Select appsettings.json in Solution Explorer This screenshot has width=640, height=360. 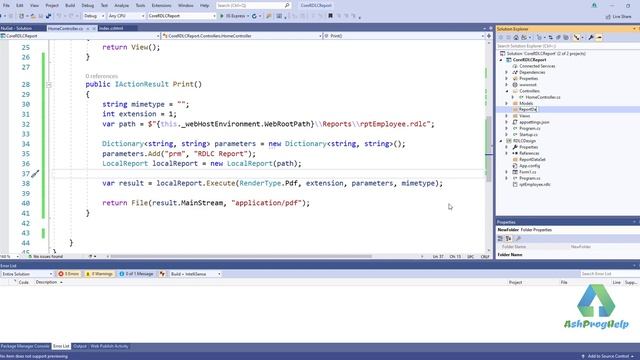534,122
